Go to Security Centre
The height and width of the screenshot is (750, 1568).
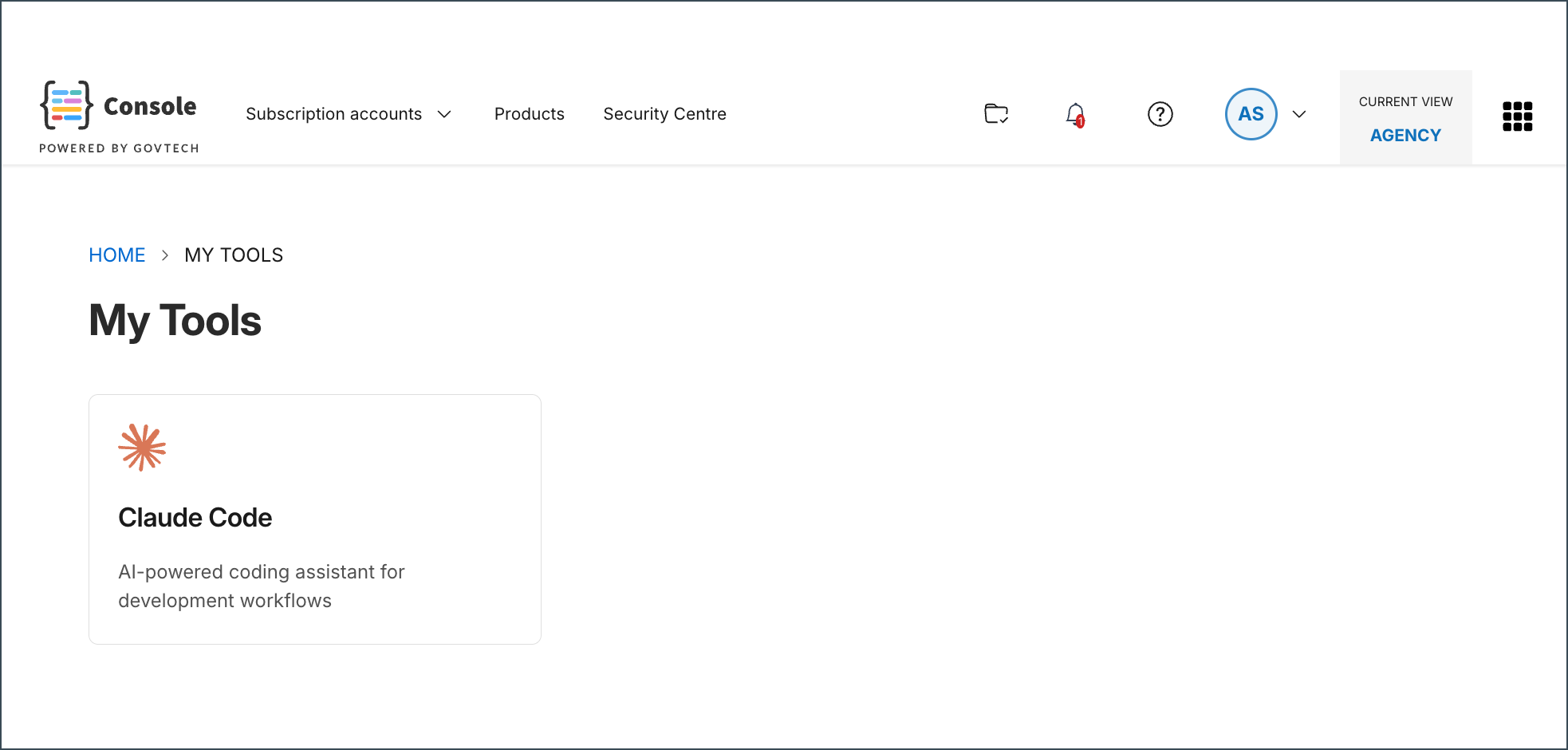click(664, 114)
